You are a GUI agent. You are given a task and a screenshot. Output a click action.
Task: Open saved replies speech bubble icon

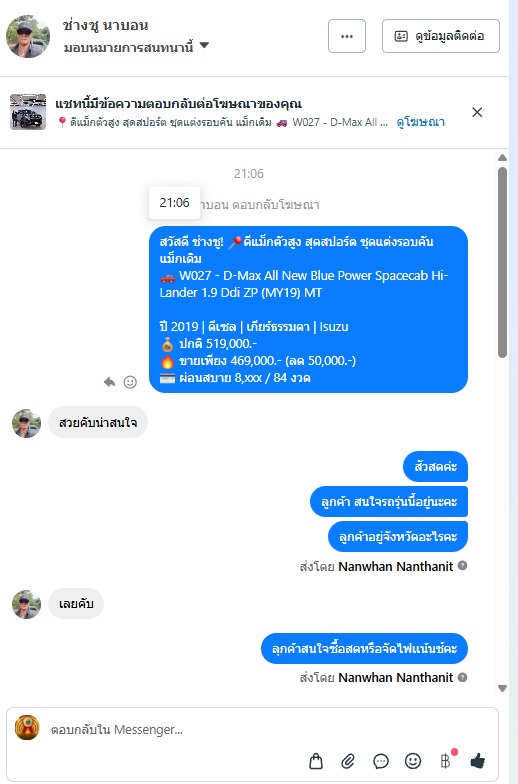(380, 761)
